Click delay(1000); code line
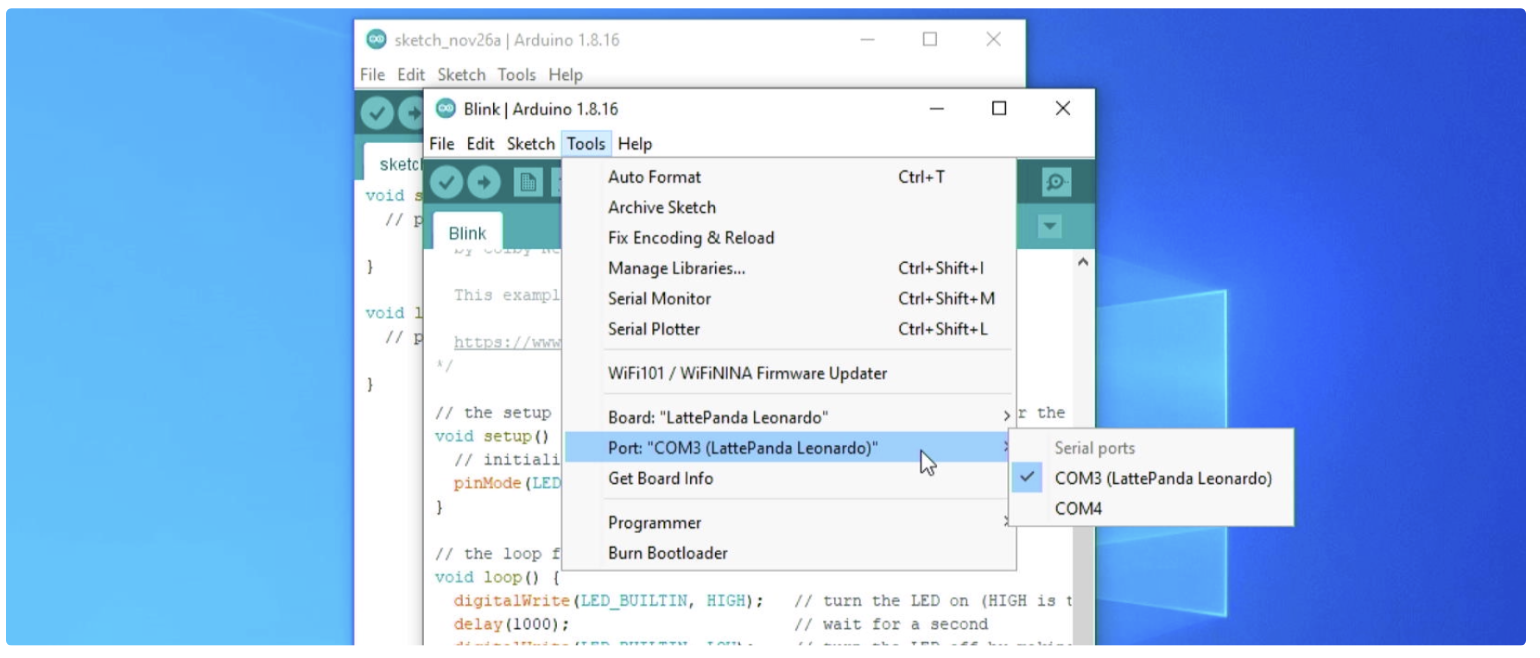The height and width of the screenshot is (658, 1540). 511,624
